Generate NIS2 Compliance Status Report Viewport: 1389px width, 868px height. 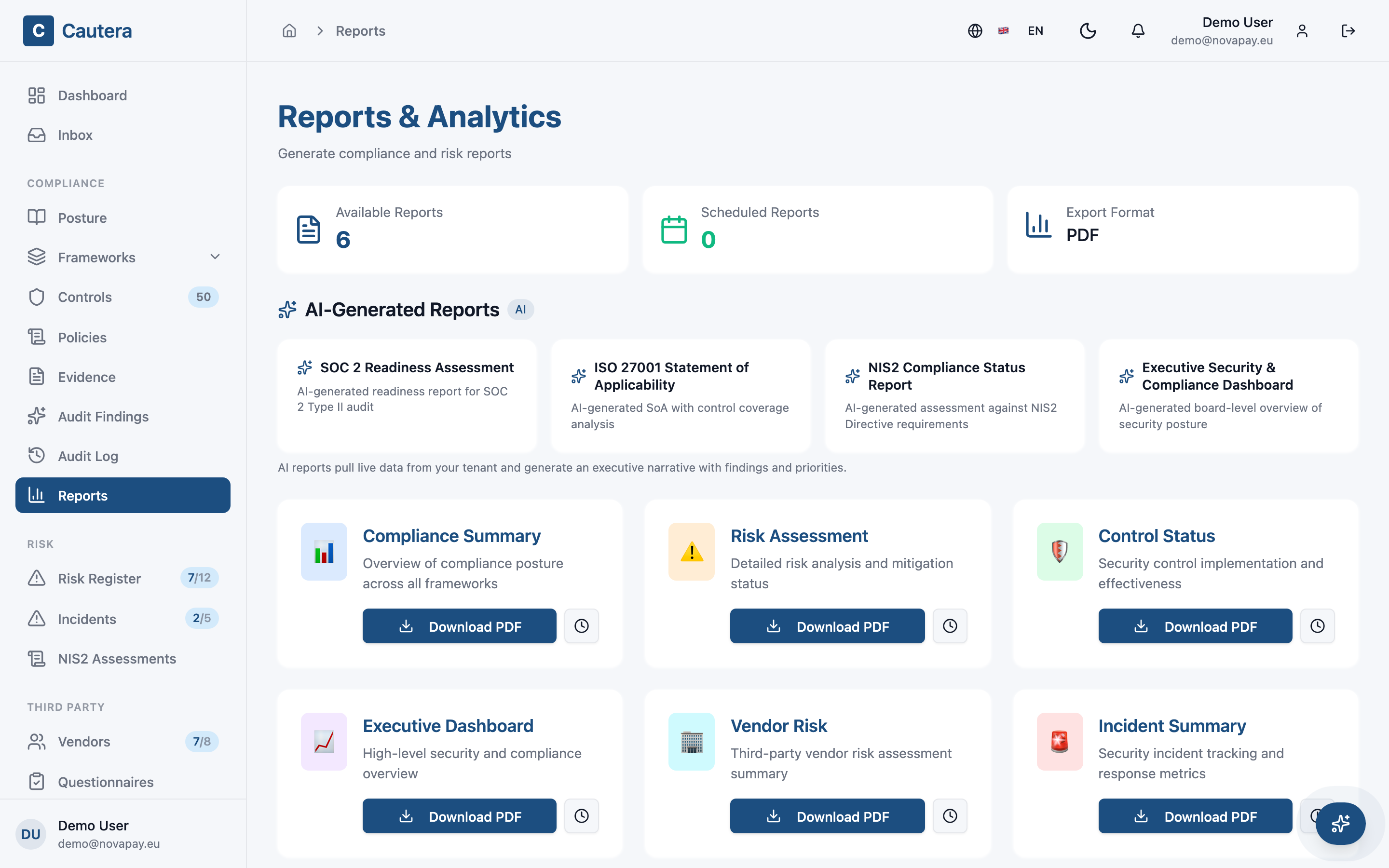click(x=954, y=395)
